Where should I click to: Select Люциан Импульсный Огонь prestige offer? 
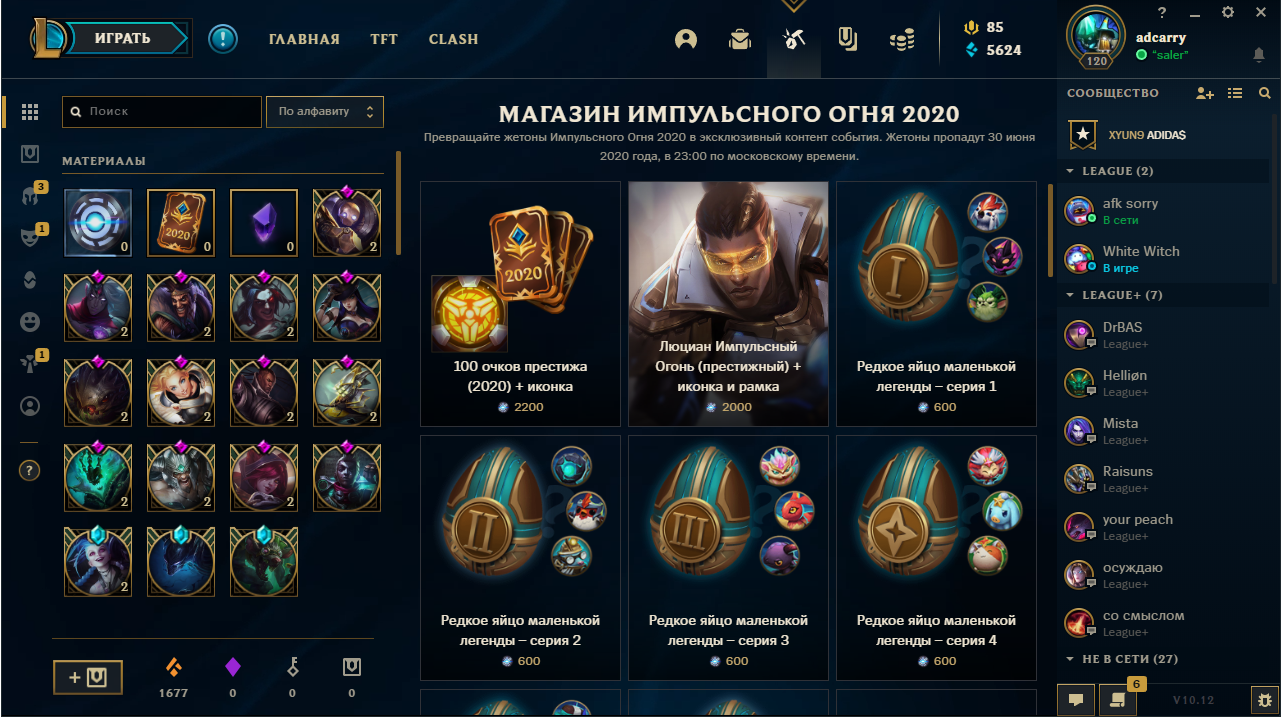coord(728,303)
